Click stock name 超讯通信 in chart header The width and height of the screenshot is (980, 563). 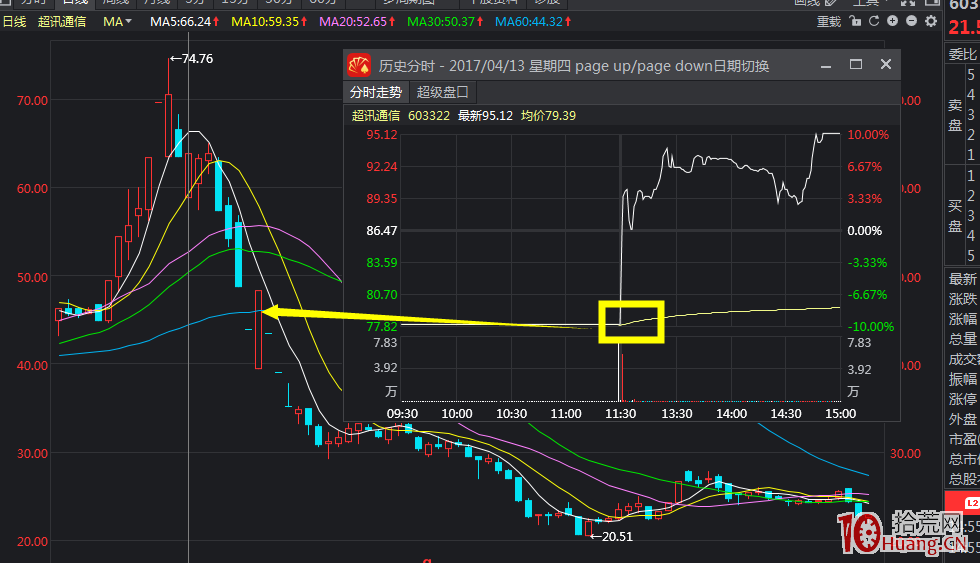(x=62, y=22)
